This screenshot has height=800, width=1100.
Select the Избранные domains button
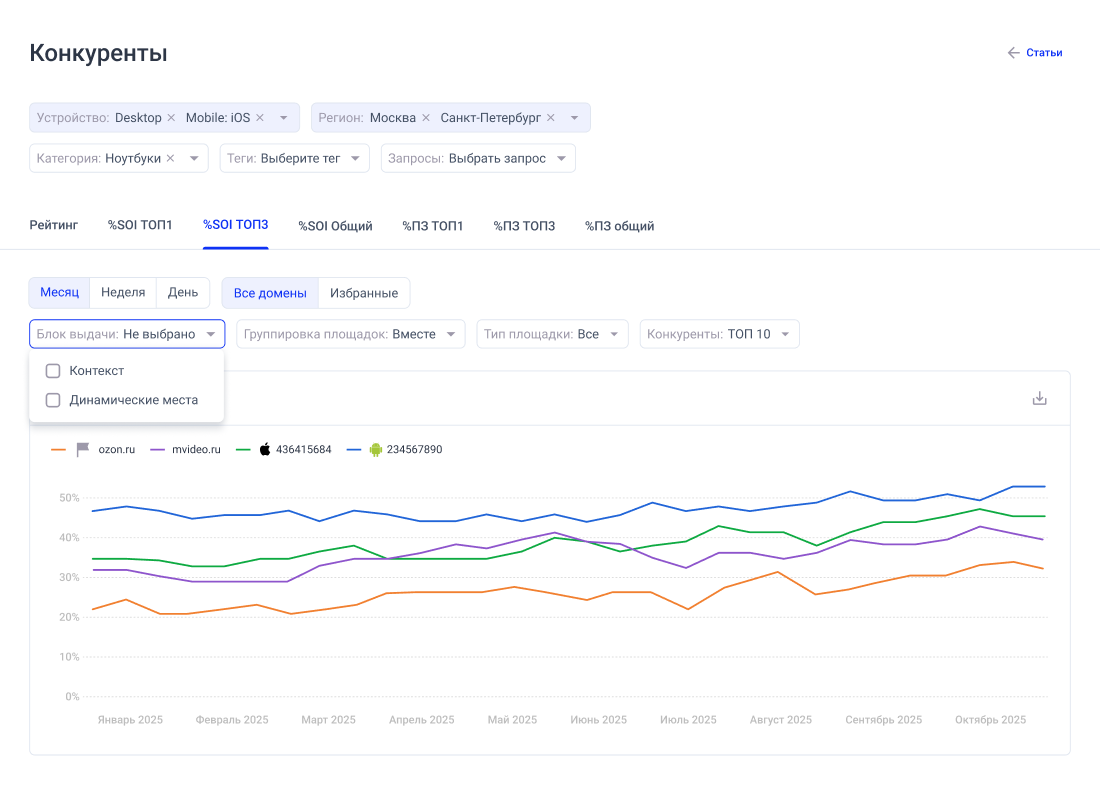click(364, 293)
